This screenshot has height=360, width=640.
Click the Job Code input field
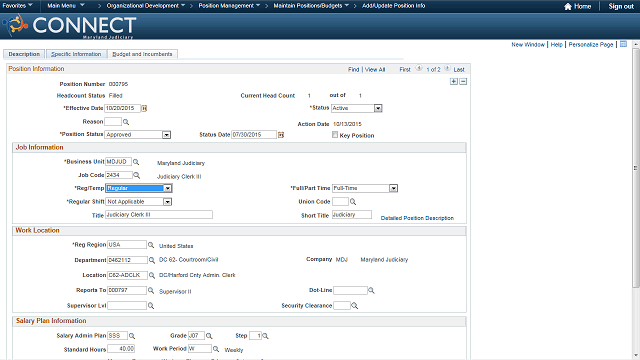coord(119,175)
